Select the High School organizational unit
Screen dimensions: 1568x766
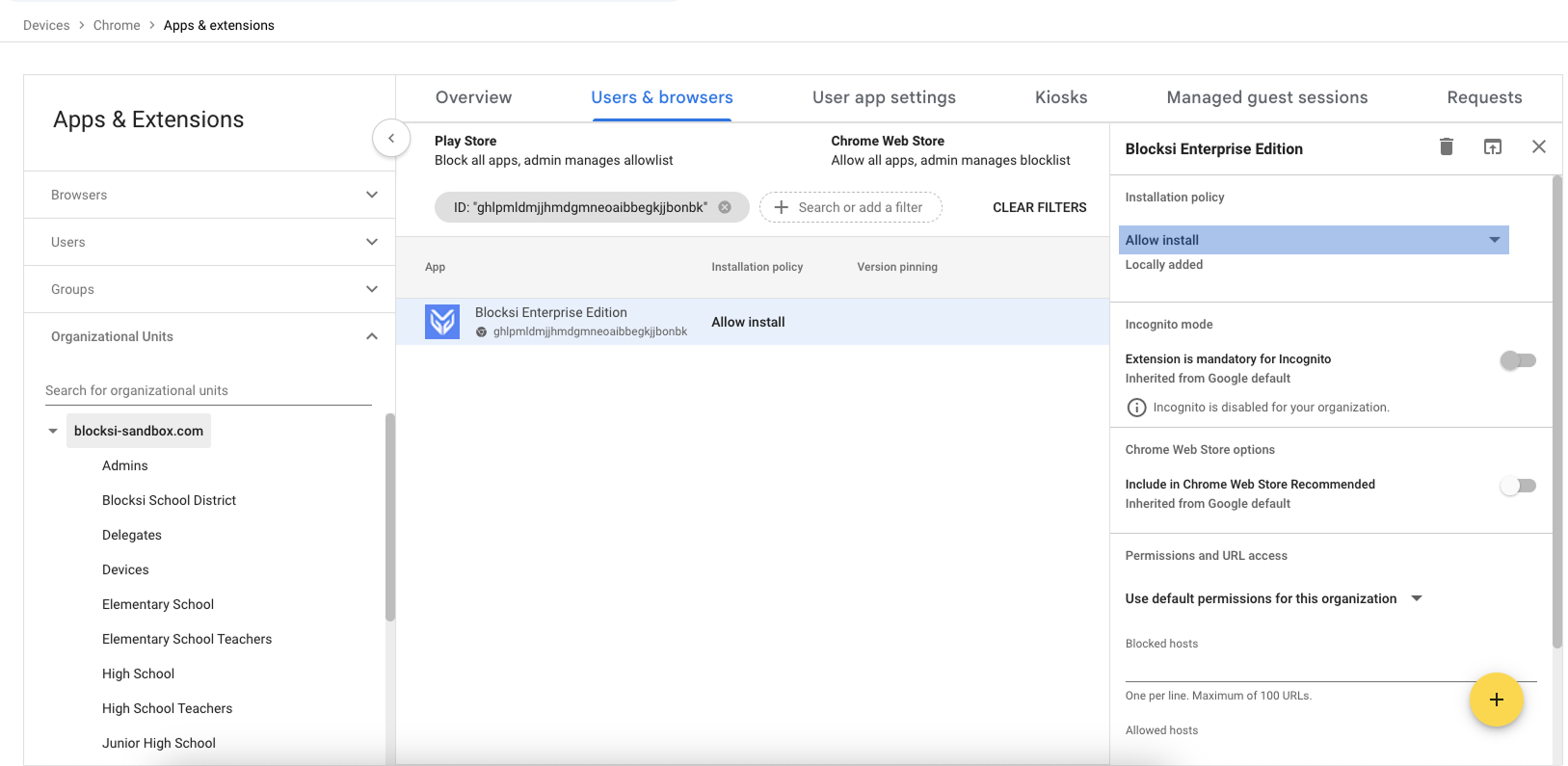139,674
